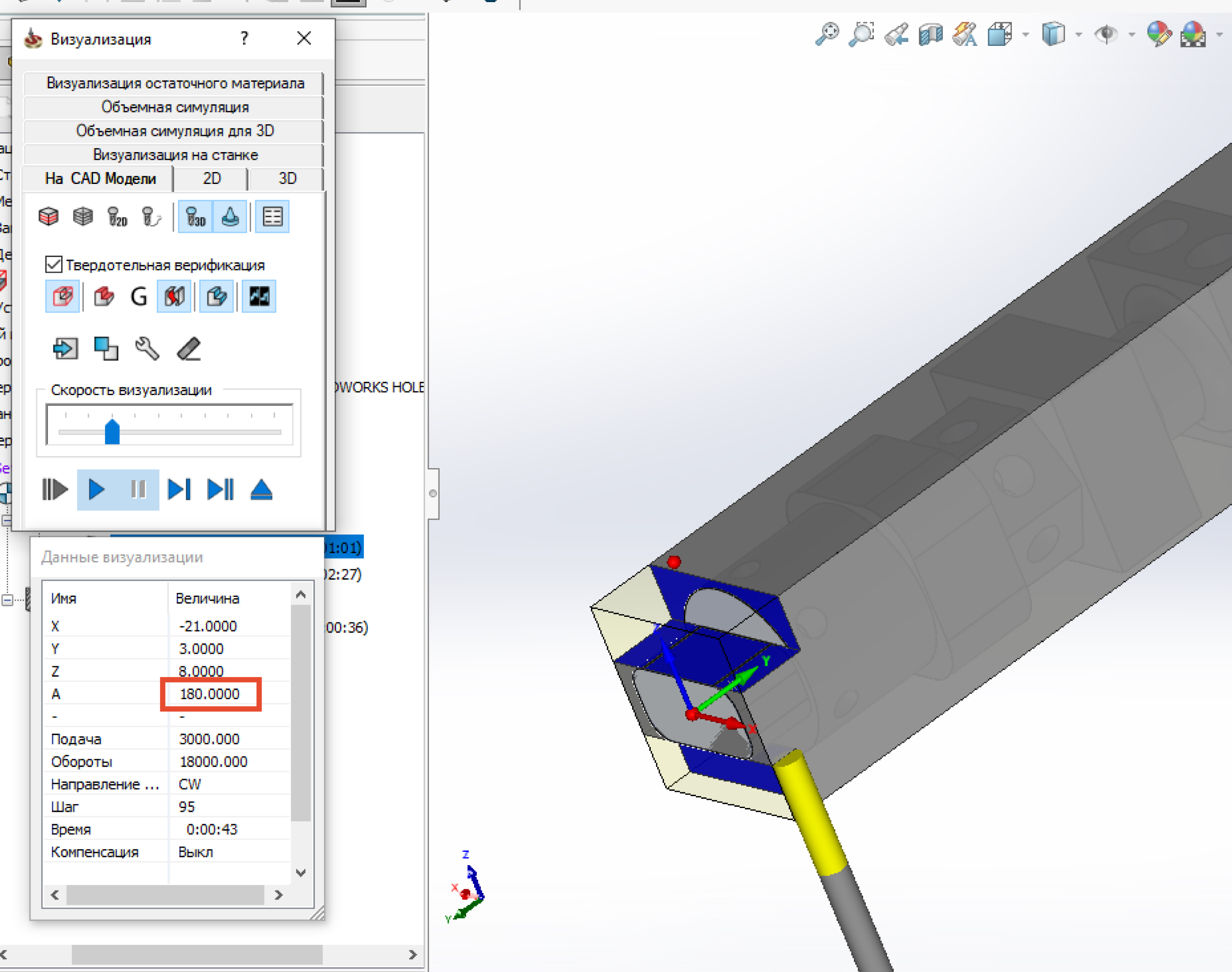Open Объемная симуляция tab
1232x972 pixels.
click(x=174, y=107)
